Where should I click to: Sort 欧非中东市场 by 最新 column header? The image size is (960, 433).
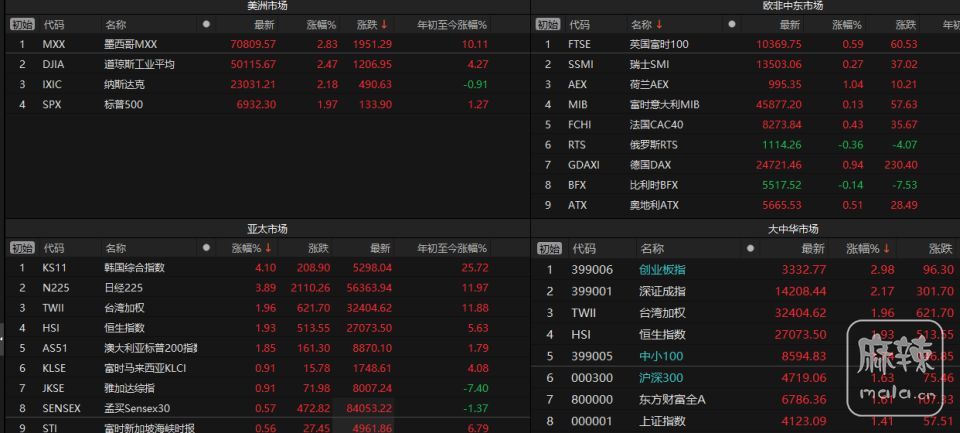click(789, 24)
